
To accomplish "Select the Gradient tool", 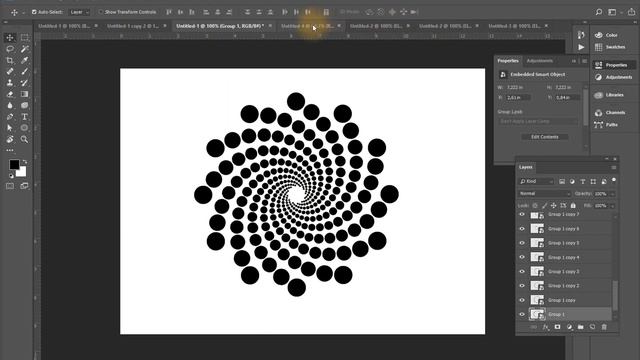I will (x=24, y=94).
